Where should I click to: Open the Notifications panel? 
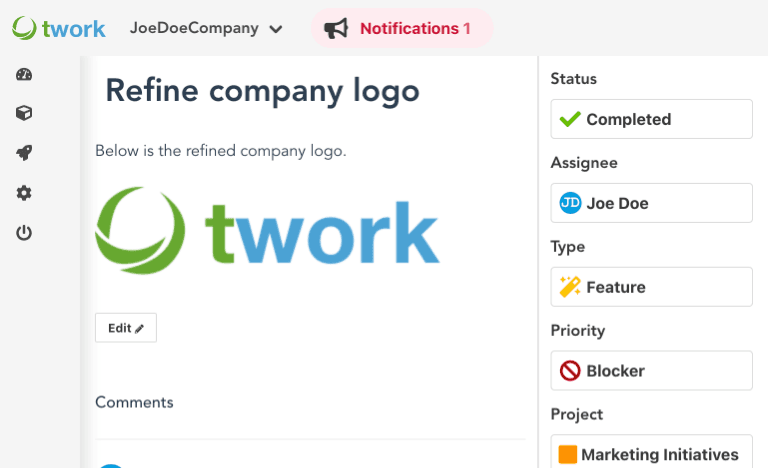point(402,28)
